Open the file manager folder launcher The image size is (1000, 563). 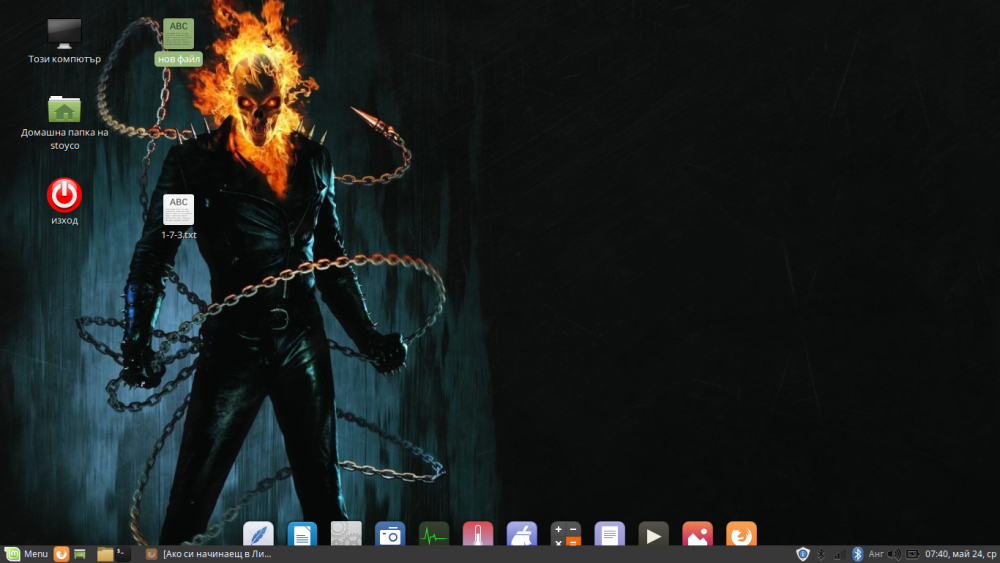point(105,554)
